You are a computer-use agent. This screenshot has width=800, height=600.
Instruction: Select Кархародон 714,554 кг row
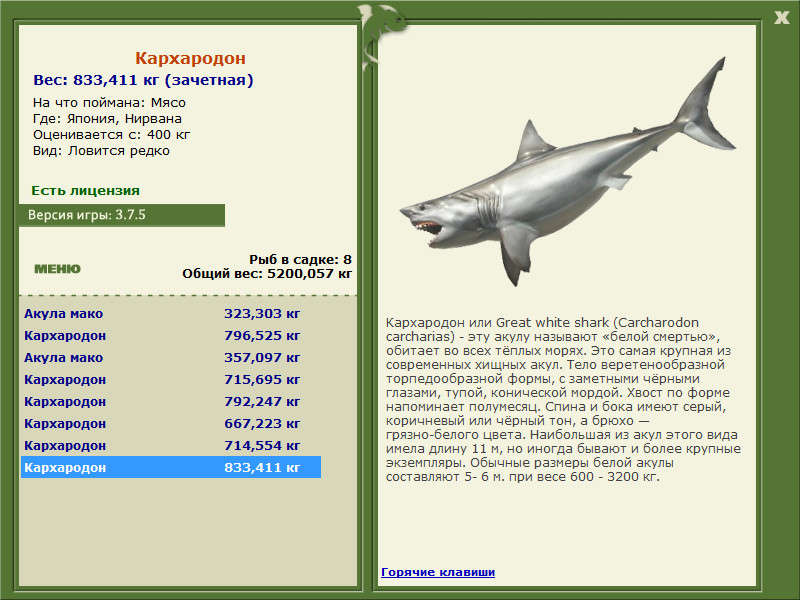pos(171,445)
